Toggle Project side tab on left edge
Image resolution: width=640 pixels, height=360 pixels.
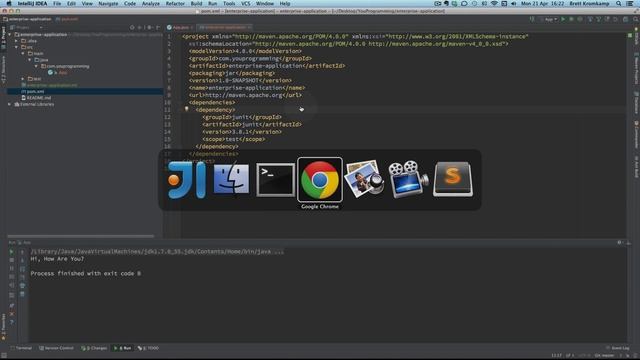(x=3, y=38)
